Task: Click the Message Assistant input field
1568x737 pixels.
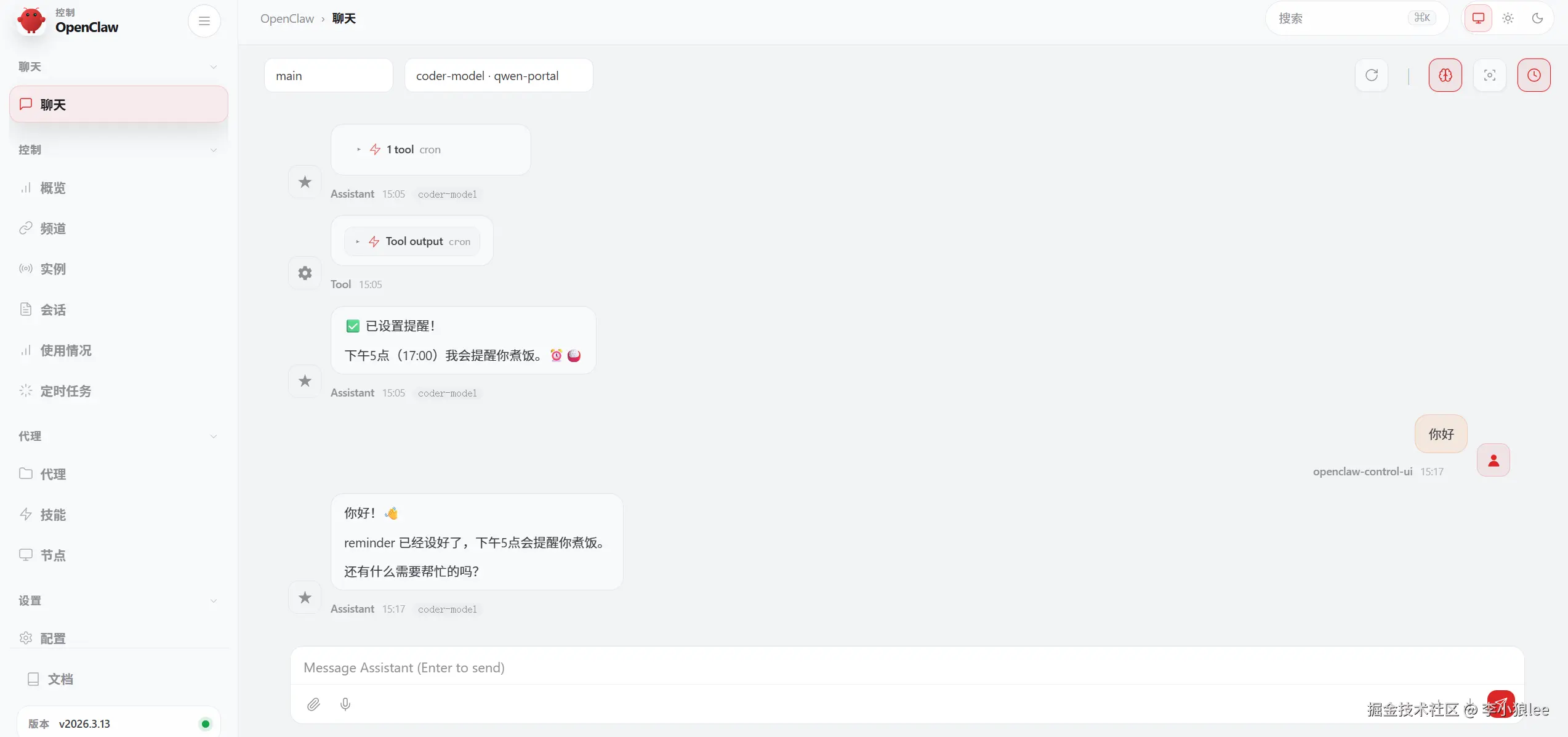Action: [907, 667]
